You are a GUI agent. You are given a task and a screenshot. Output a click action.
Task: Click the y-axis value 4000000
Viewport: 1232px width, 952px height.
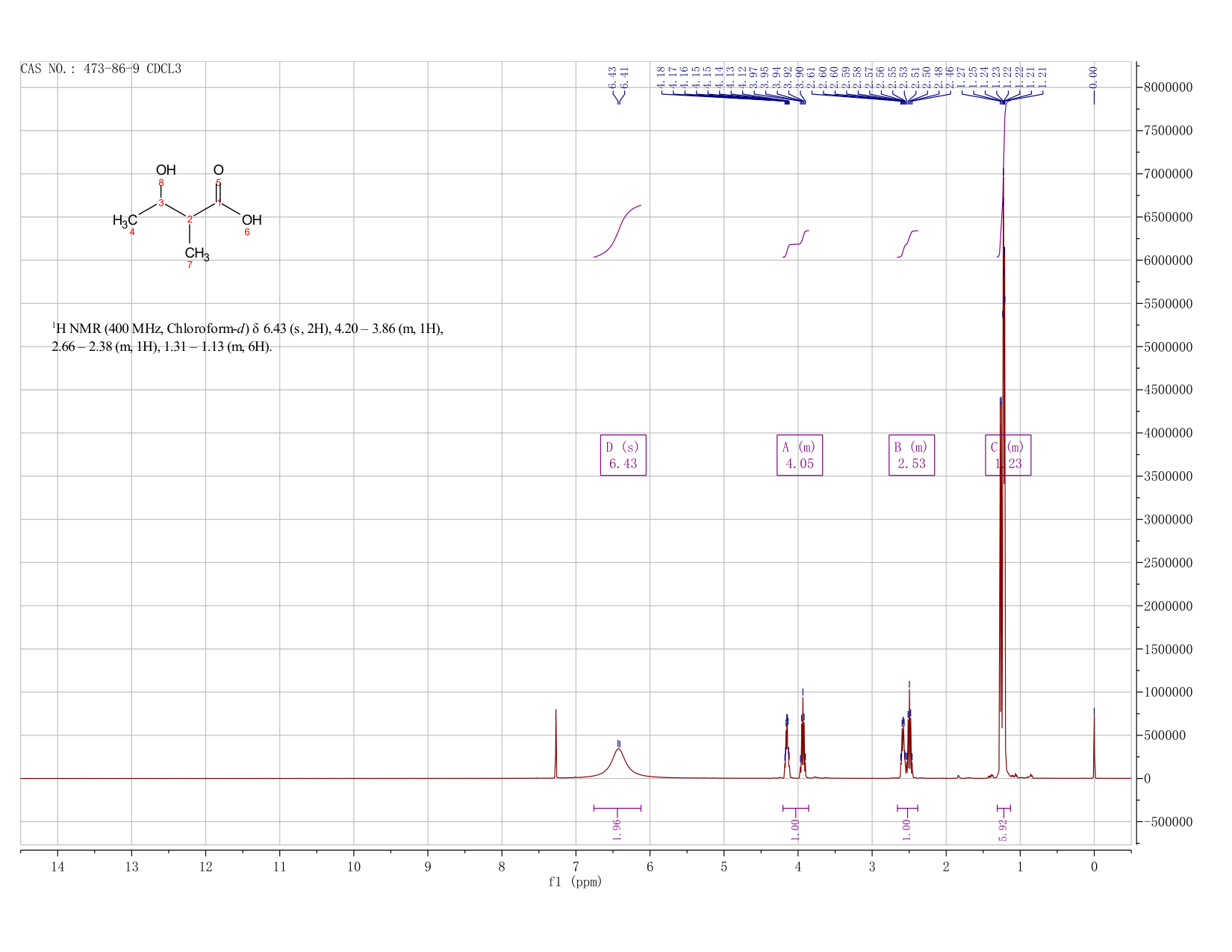[1168, 433]
